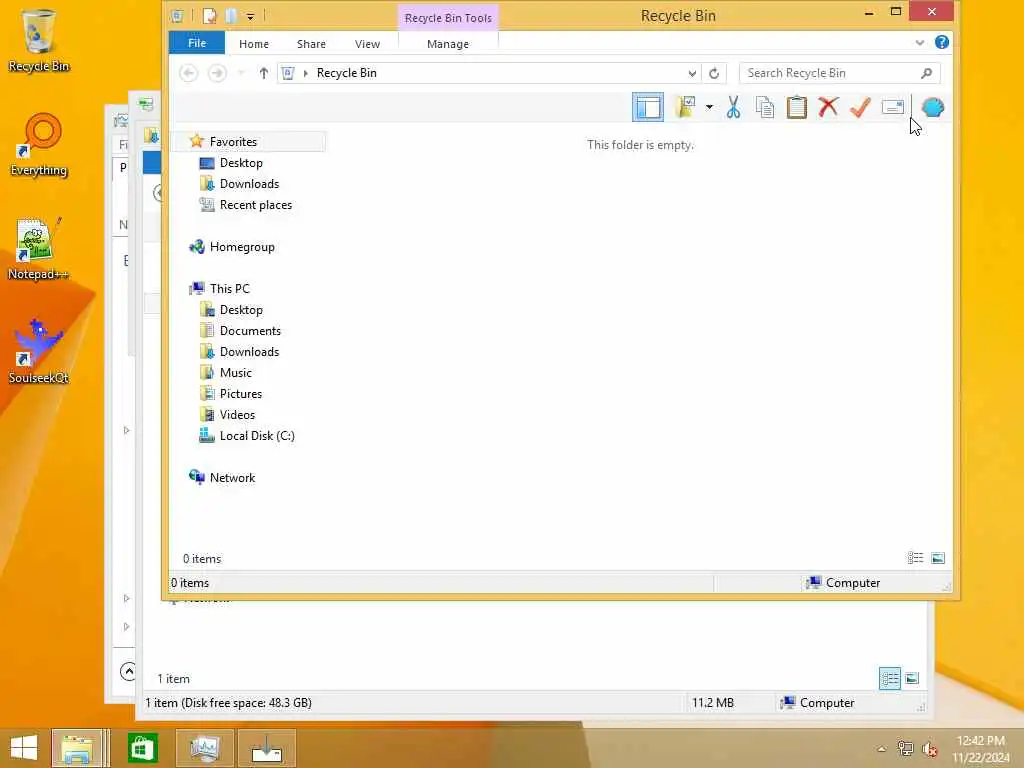
Task: Open the Start button
Action: [x=24, y=748]
